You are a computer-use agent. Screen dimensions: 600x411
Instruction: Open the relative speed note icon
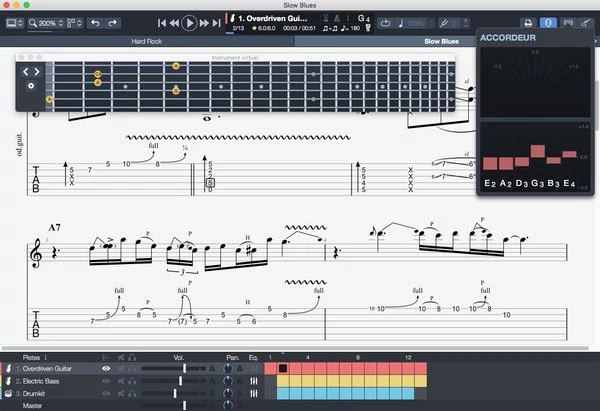coord(401,23)
